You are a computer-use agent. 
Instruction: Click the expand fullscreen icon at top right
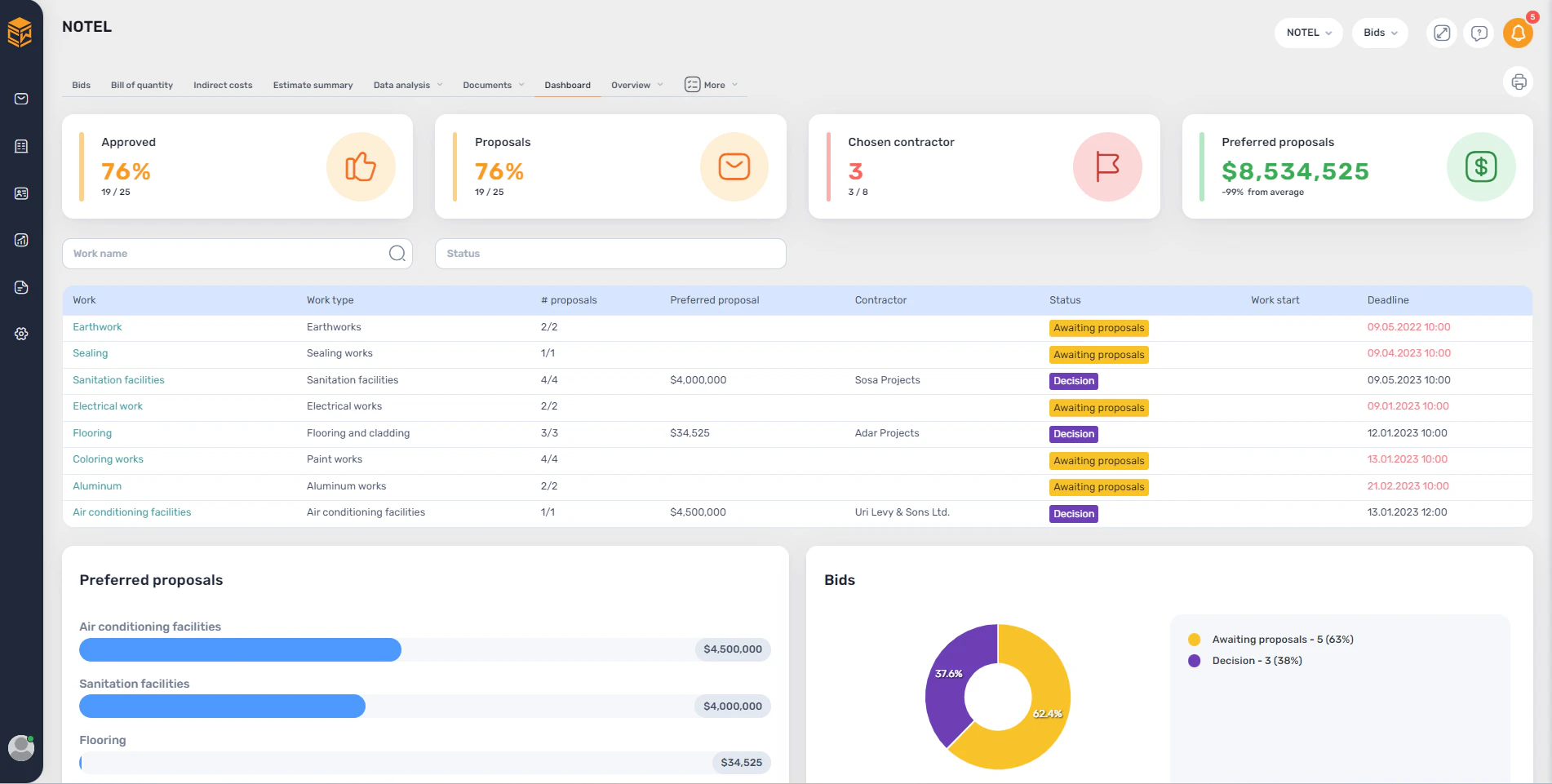[x=1442, y=33]
